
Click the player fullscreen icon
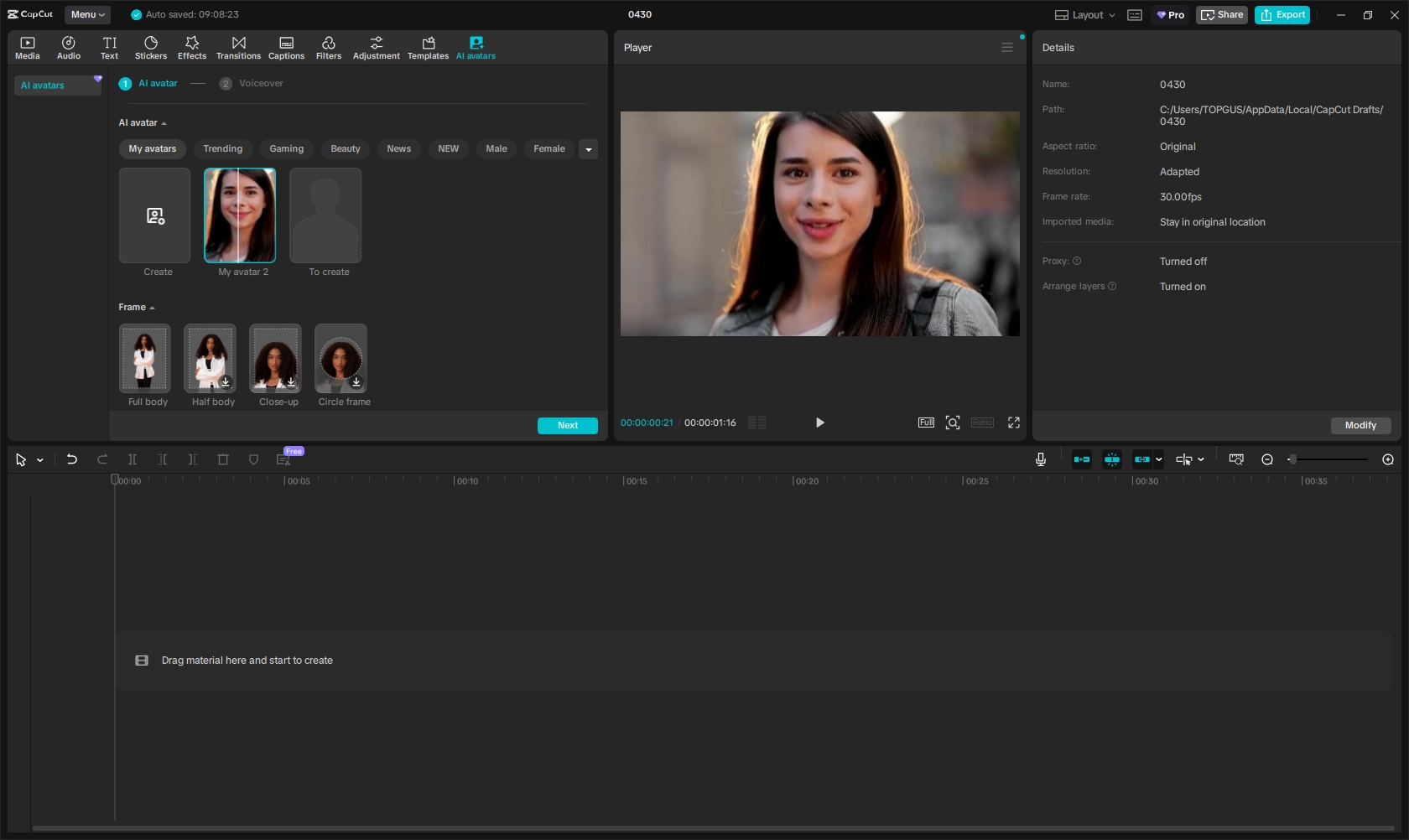point(1013,423)
